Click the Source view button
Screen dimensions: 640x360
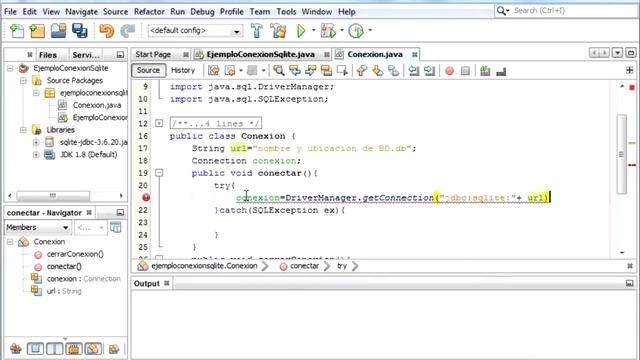(x=149, y=70)
